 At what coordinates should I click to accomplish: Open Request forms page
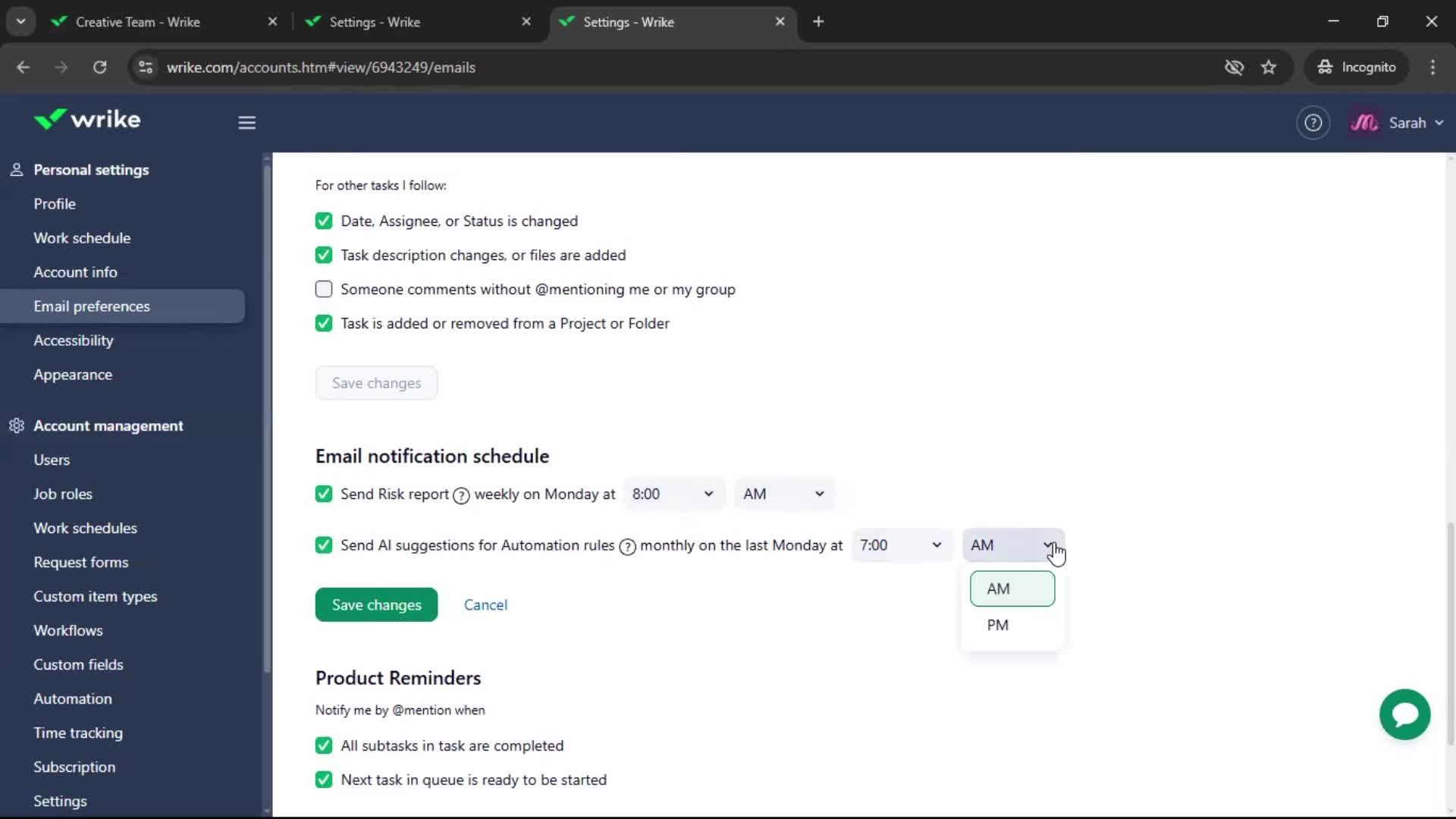coord(81,562)
